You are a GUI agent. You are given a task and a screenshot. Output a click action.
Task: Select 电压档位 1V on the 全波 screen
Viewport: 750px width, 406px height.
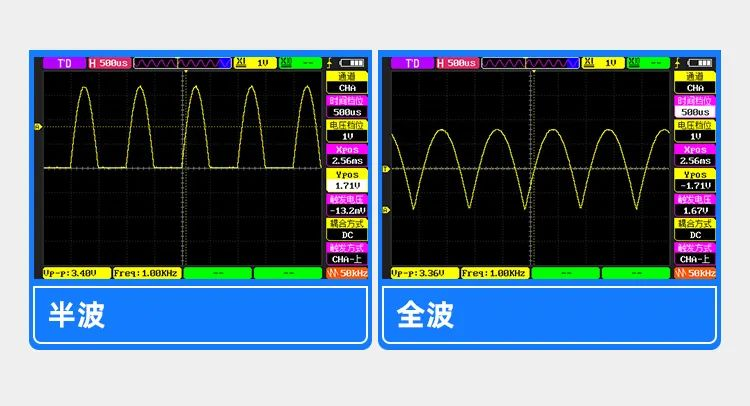(x=695, y=131)
